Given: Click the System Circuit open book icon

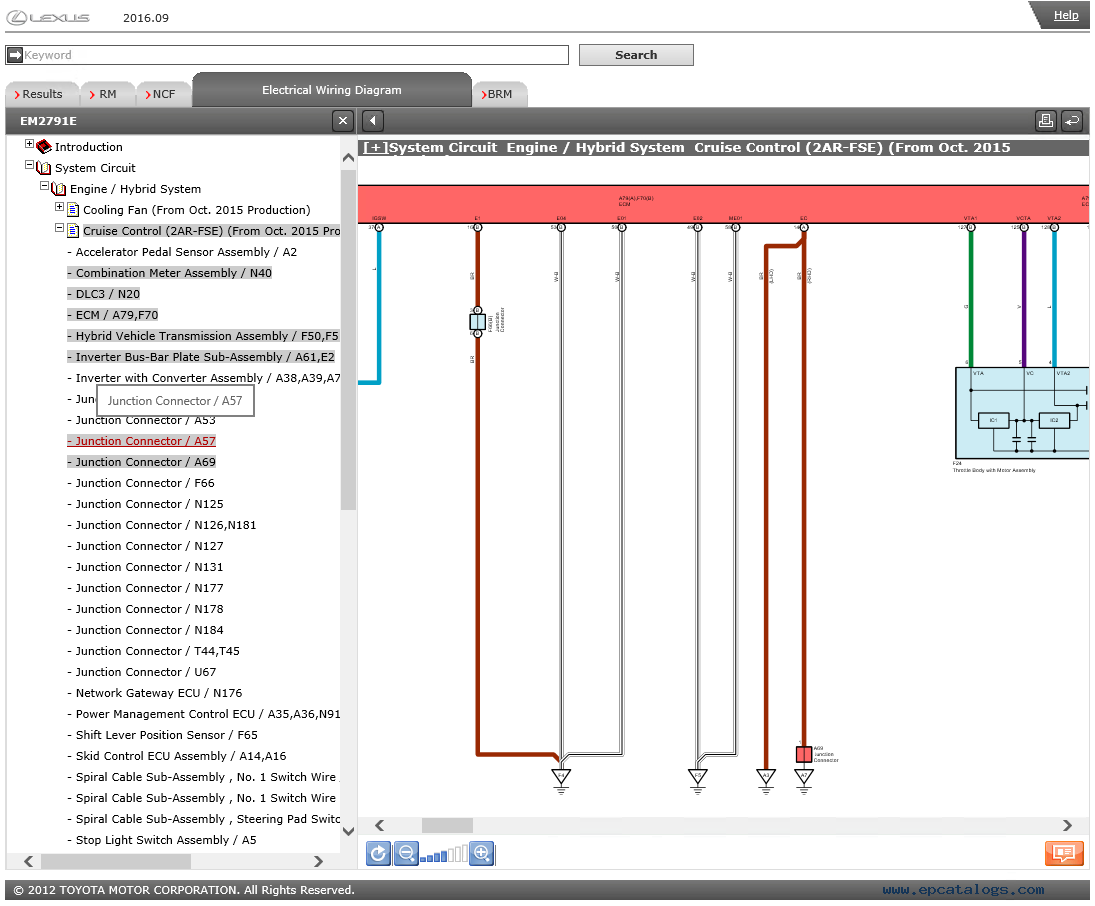Looking at the screenshot, I should pos(44,168).
